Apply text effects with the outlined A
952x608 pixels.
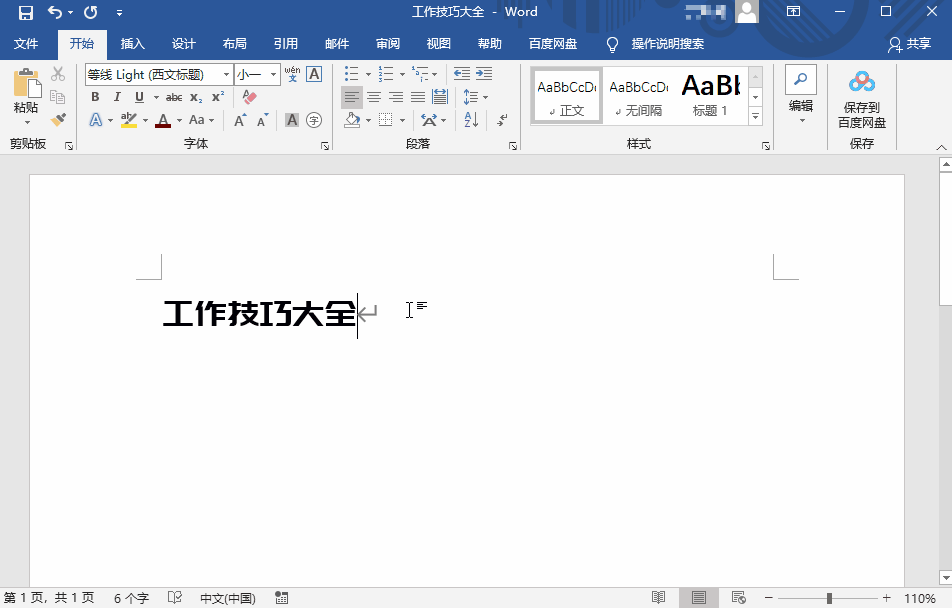[x=95, y=120]
